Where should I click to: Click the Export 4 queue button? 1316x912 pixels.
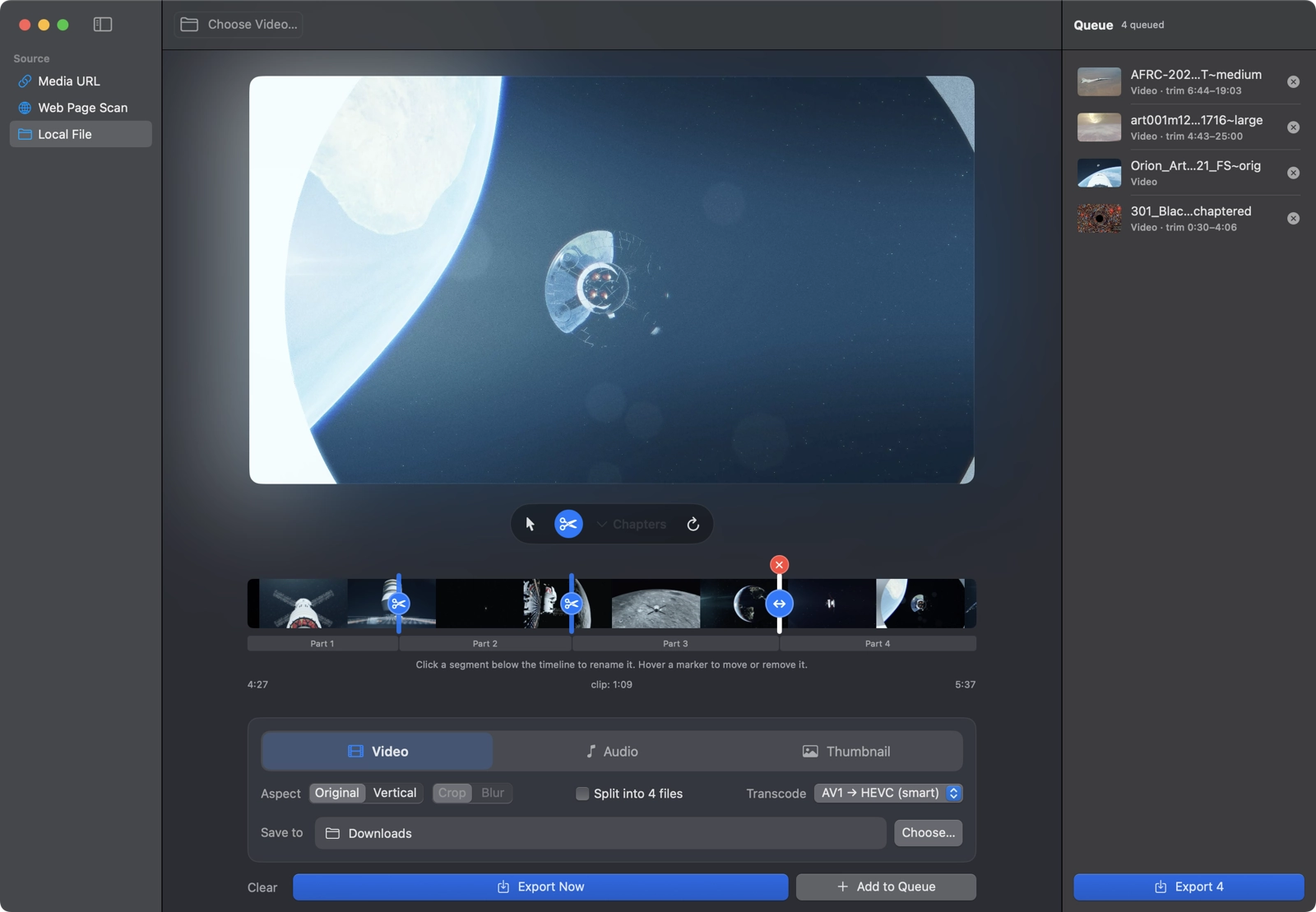click(1189, 887)
